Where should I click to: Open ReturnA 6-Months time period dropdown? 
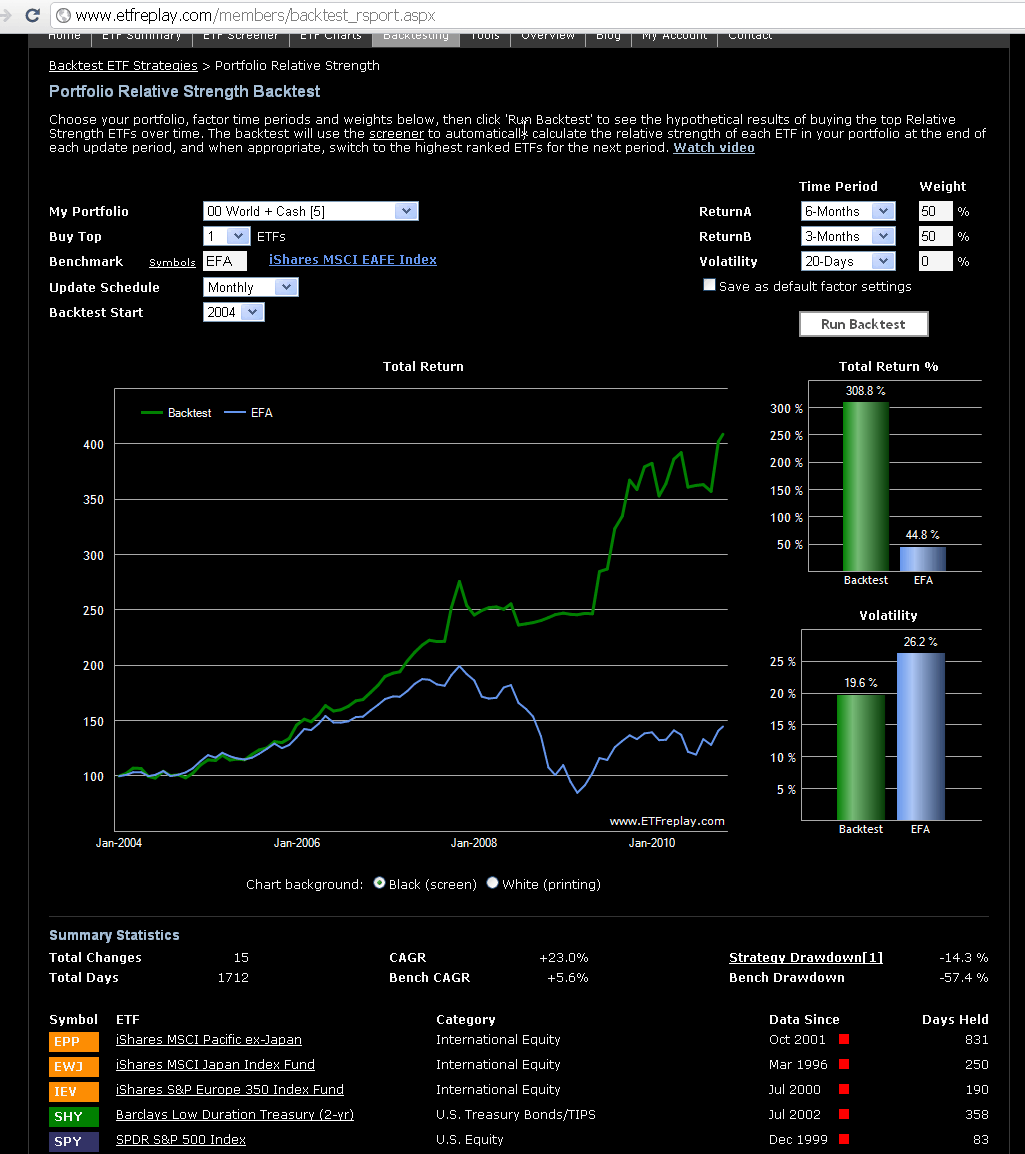[x=848, y=211]
